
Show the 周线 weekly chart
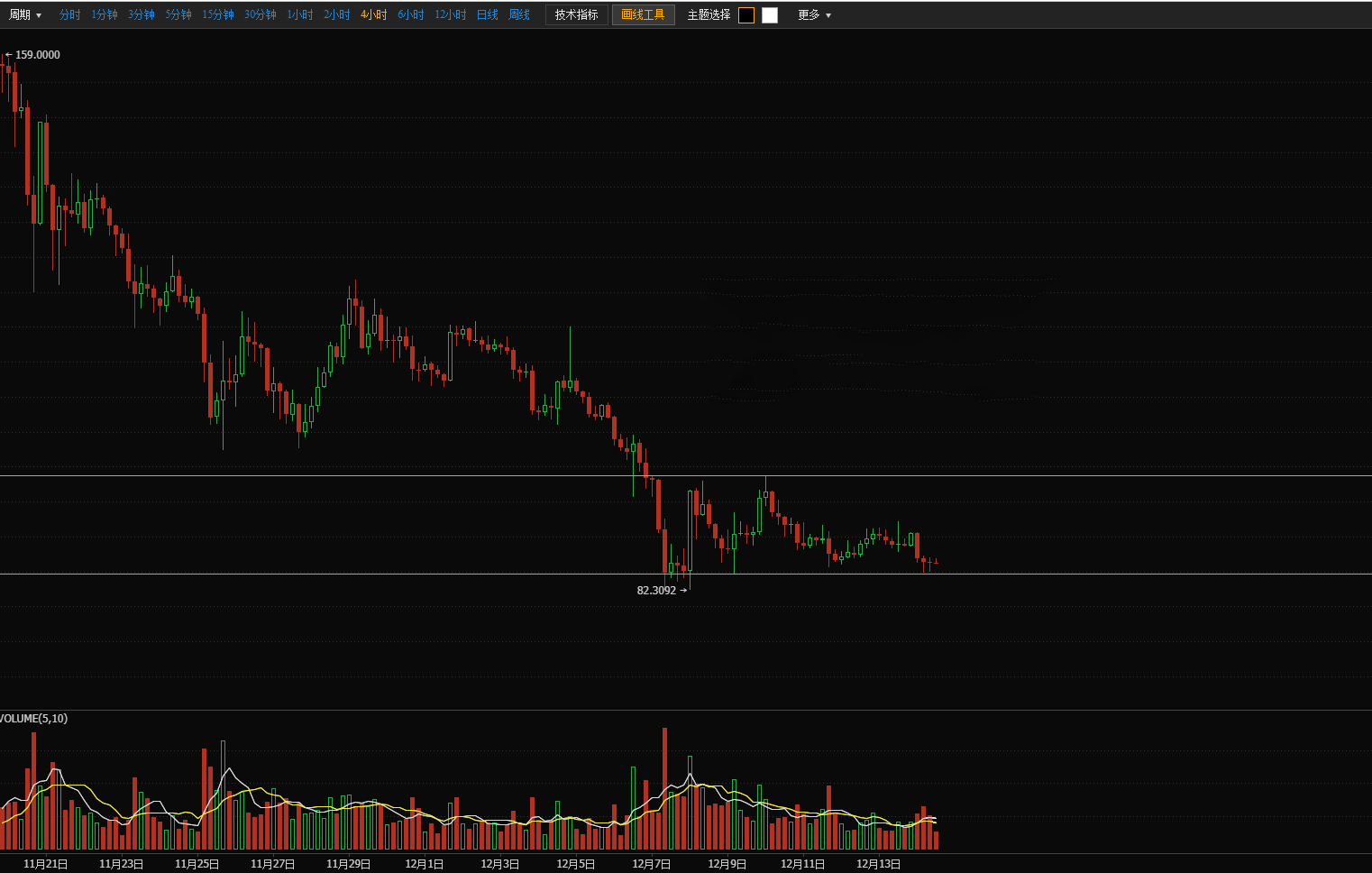(520, 15)
